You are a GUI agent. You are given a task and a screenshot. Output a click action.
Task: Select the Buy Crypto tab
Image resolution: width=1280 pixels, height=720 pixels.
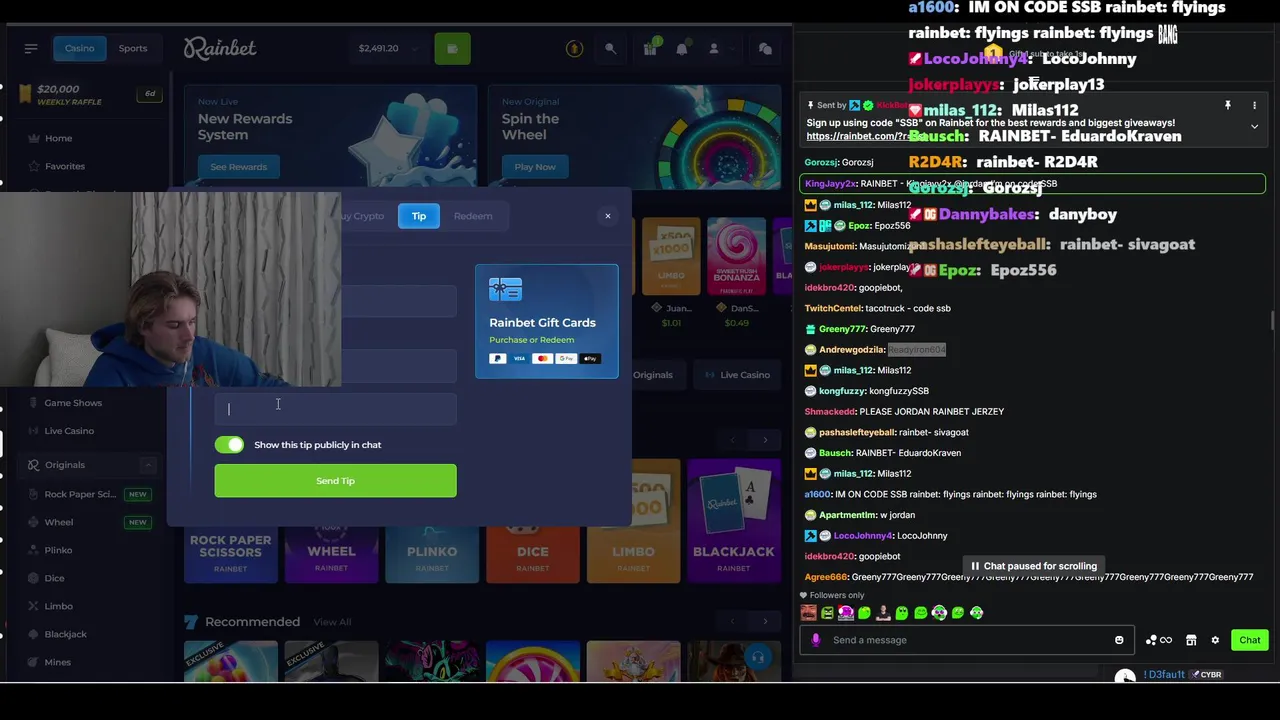pyautogui.click(x=362, y=216)
